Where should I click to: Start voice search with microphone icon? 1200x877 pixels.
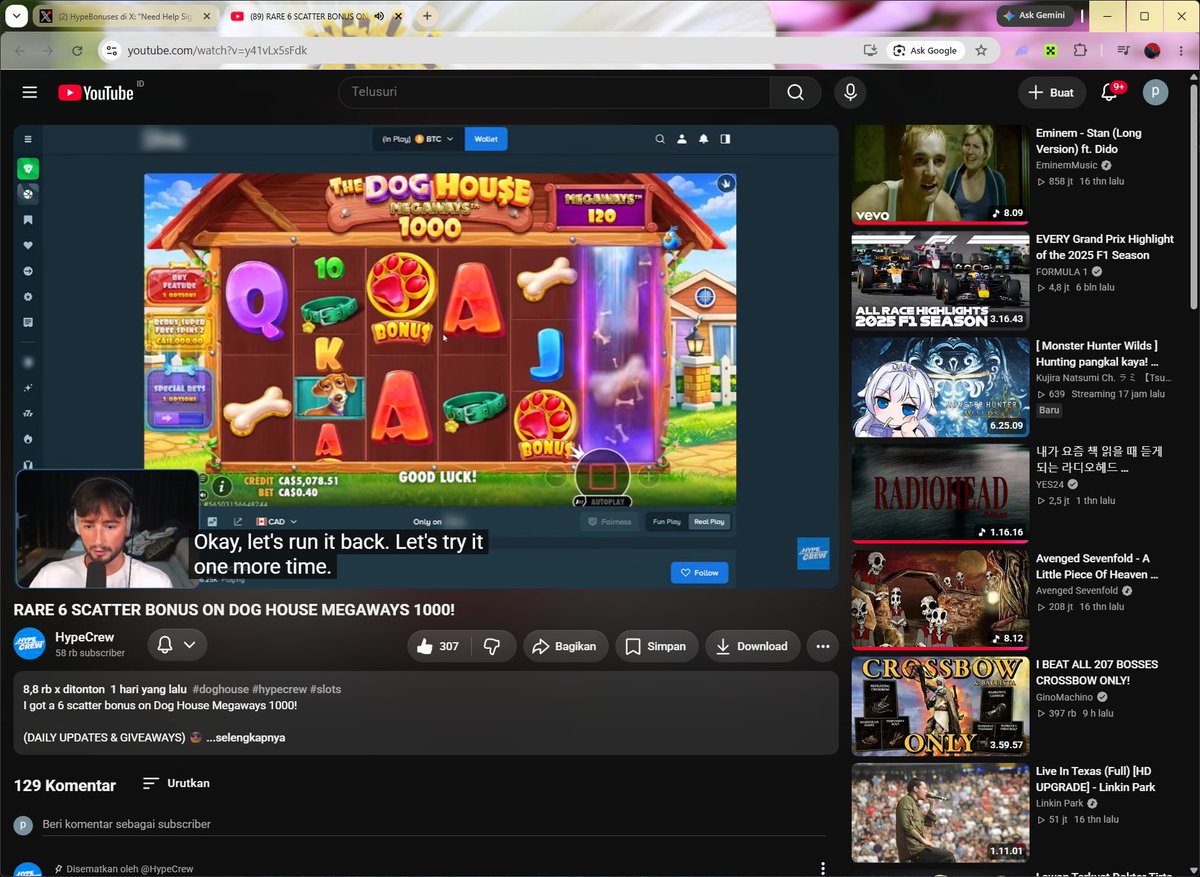850,92
